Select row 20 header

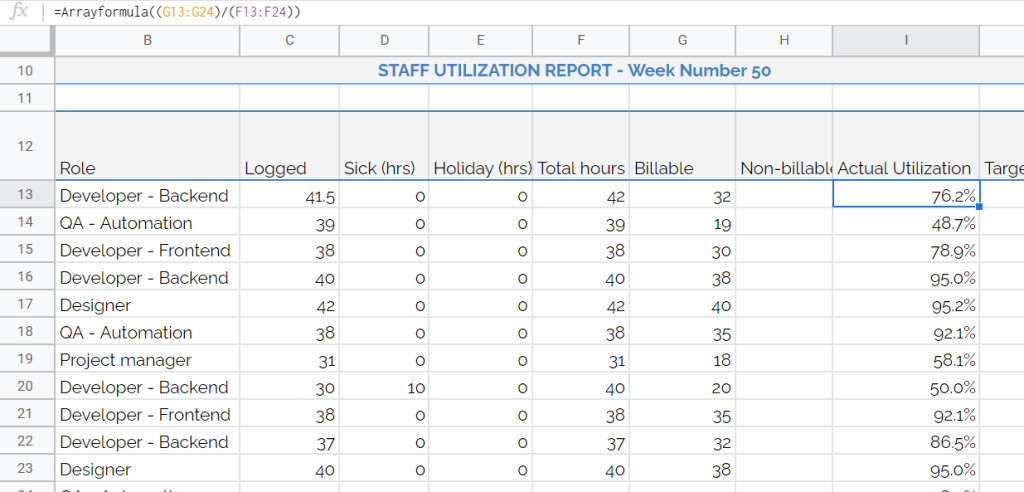pos(25,387)
